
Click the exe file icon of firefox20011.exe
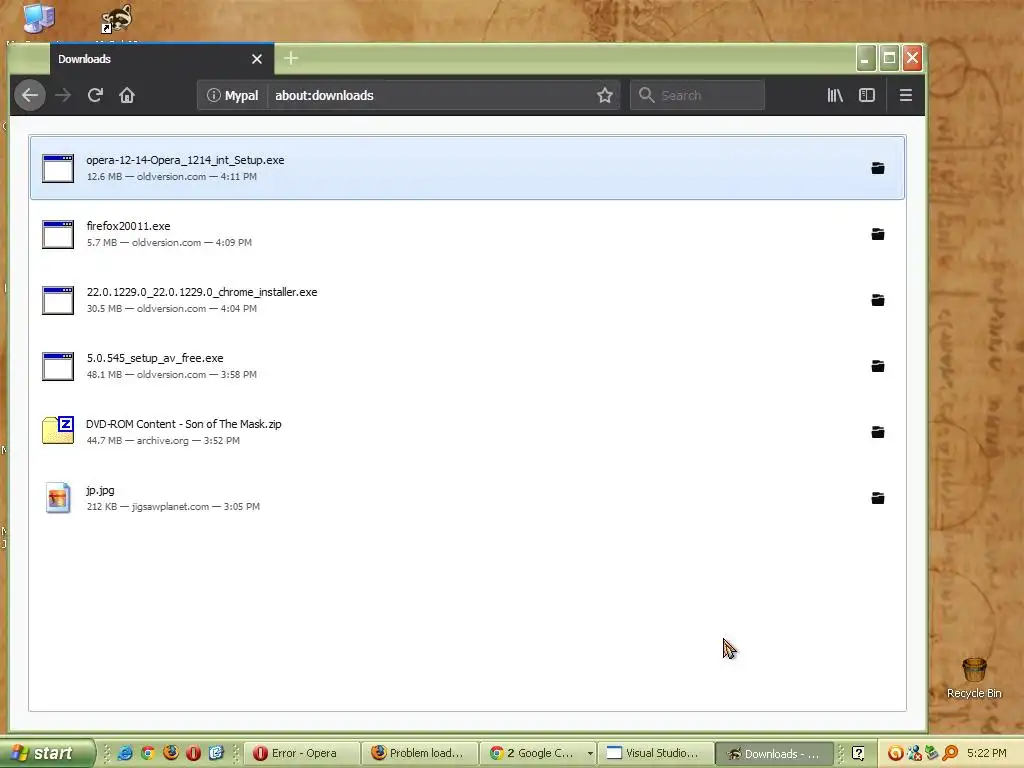coord(58,234)
